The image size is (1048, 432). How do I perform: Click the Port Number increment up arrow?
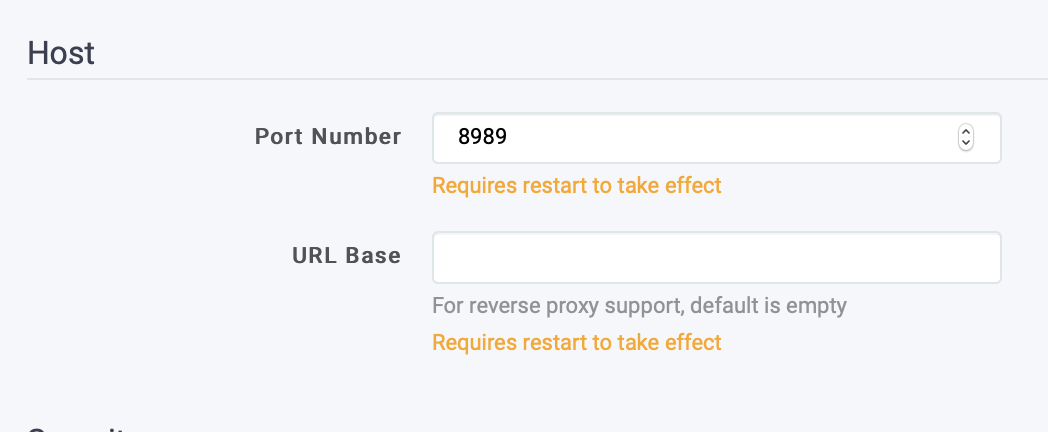[x=965, y=131]
